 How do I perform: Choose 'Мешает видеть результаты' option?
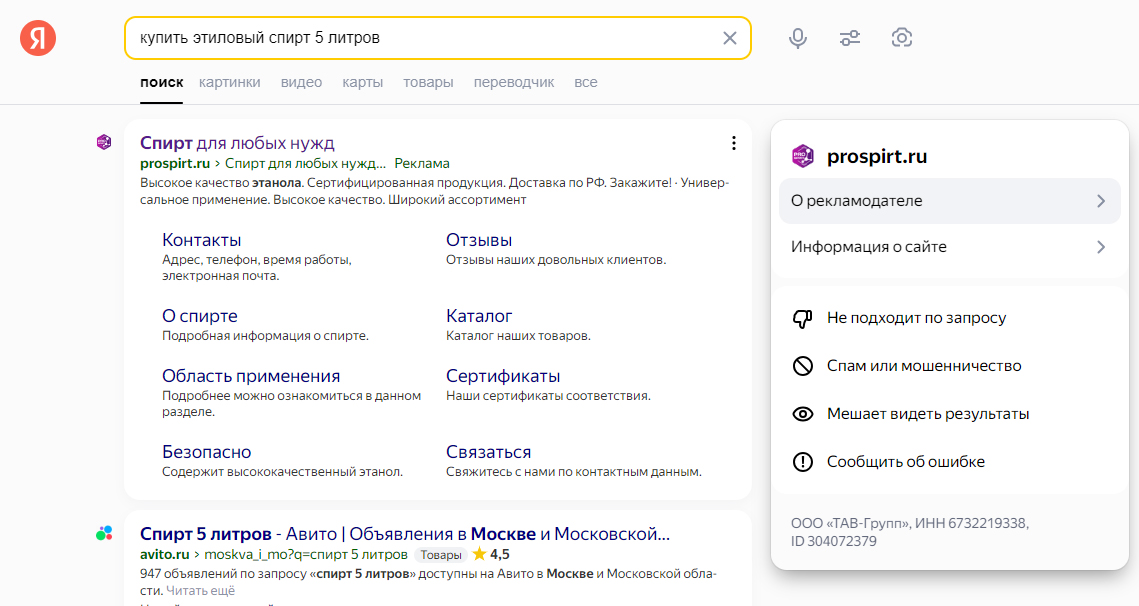[x=928, y=414]
